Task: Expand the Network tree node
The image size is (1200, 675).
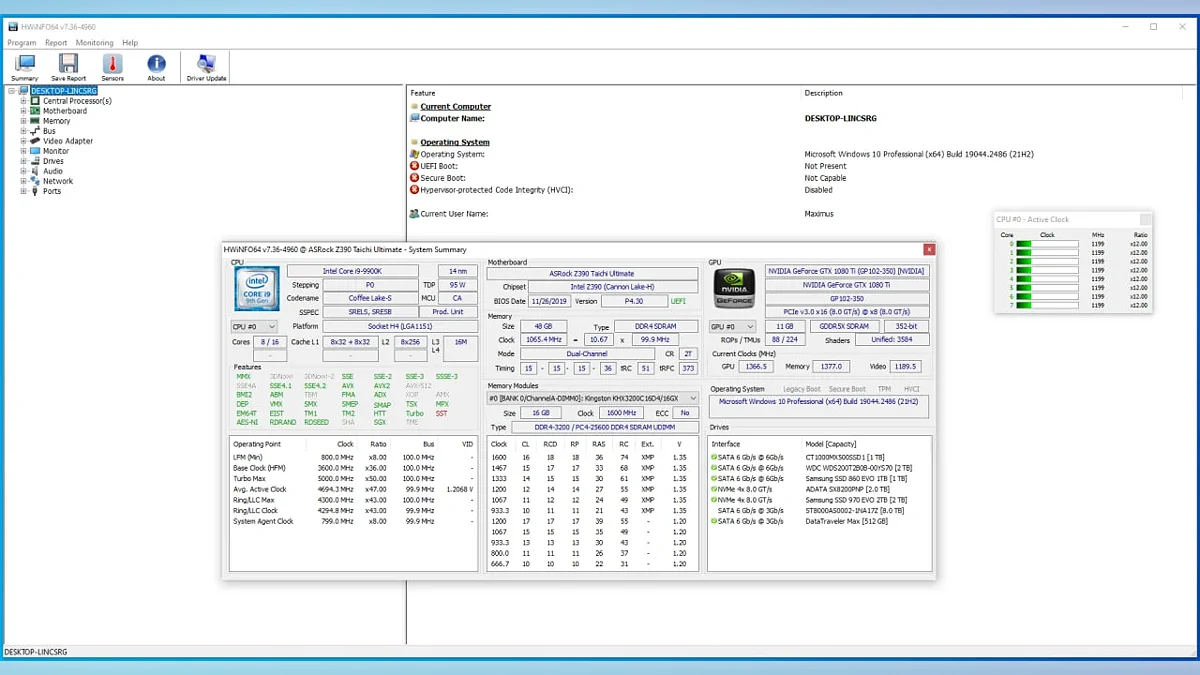Action: pyautogui.click(x=24, y=181)
